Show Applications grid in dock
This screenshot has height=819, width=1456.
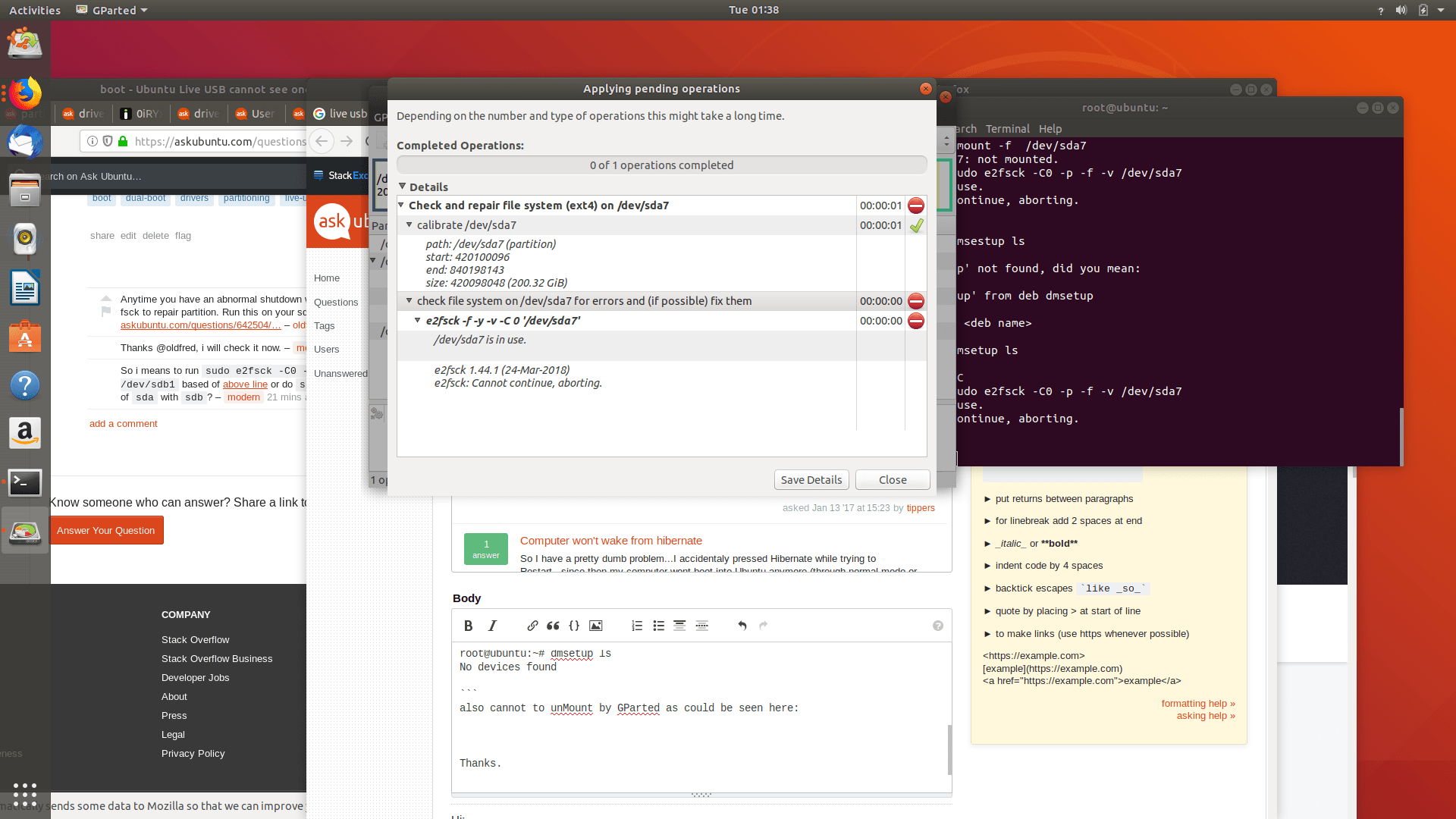tap(25, 795)
